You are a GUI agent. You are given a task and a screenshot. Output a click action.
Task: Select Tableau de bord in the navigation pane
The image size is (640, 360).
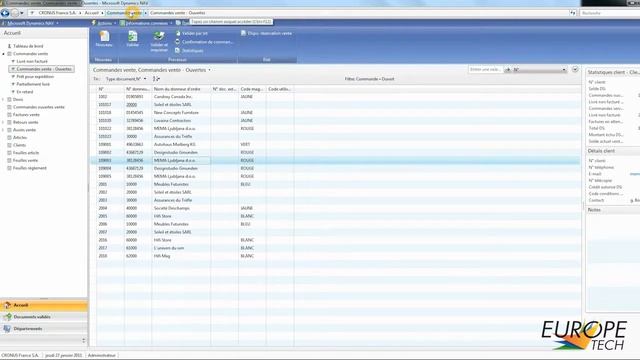tap(28, 46)
